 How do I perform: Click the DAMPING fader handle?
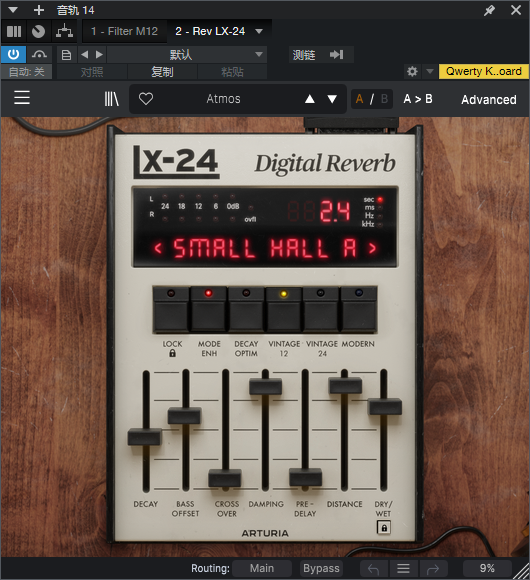pos(265,387)
